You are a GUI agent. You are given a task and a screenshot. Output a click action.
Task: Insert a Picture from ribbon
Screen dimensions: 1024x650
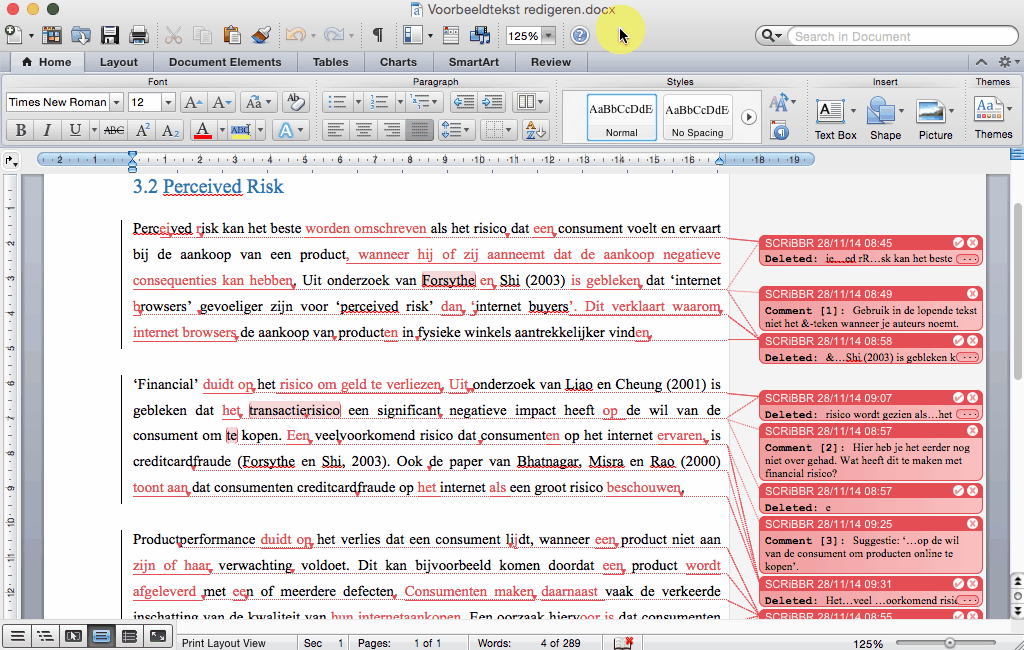coord(935,118)
